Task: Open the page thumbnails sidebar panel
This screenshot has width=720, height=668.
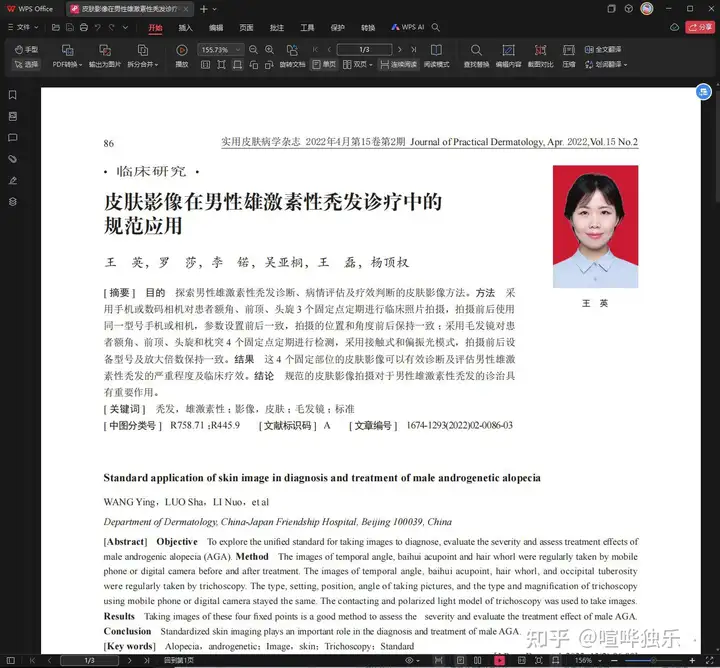Action: pyautogui.click(x=13, y=116)
